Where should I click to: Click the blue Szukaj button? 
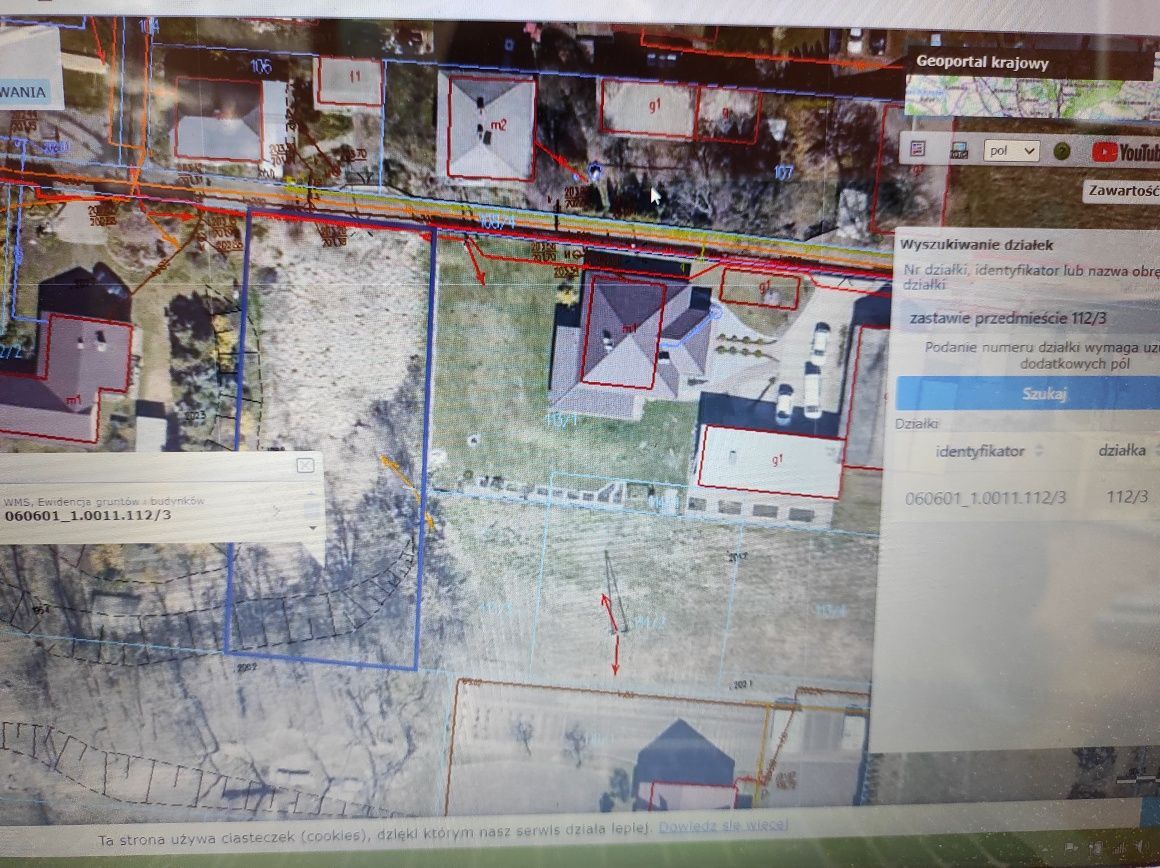[x=1028, y=393]
